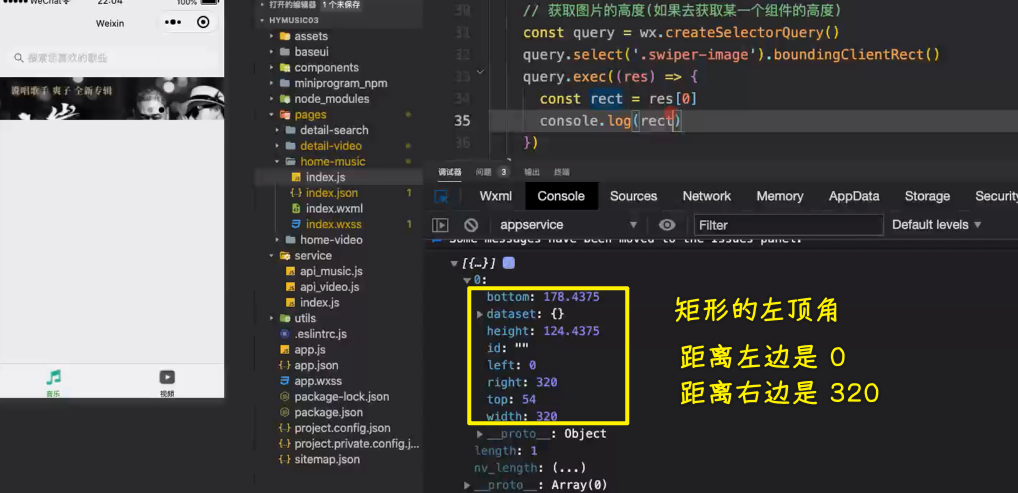Evaluate nv_length (...) getter value
This screenshot has height=493, width=1018.
569,468
